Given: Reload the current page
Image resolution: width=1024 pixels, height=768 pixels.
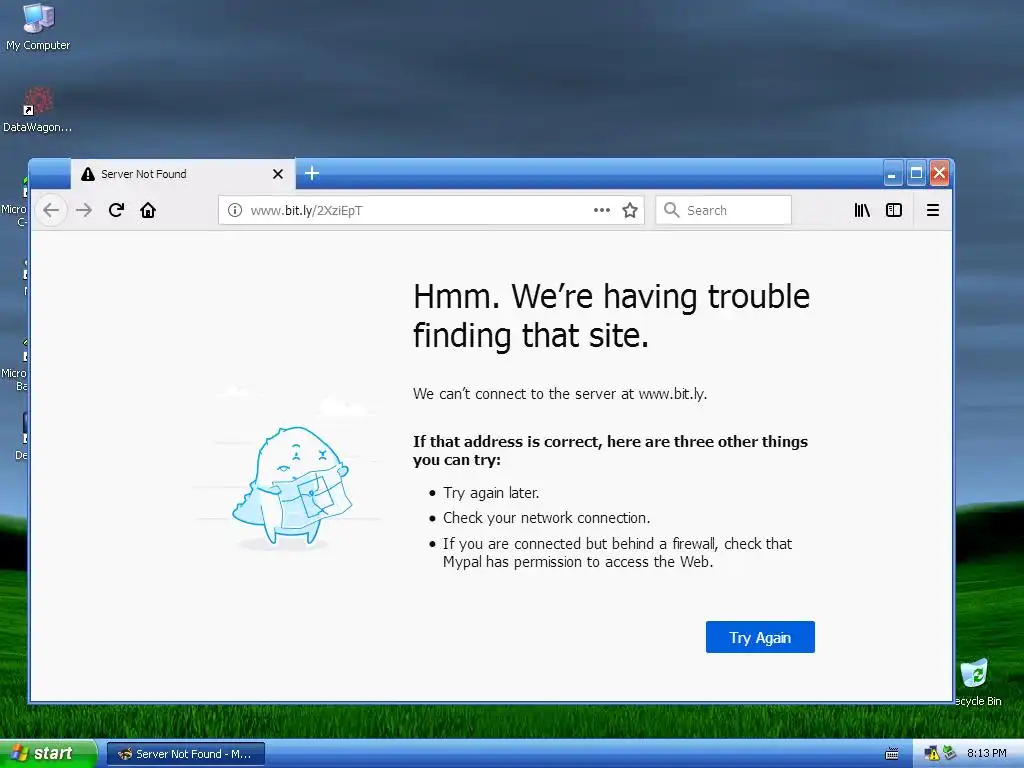Looking at the screenshot, I should [x=116, y=210].
